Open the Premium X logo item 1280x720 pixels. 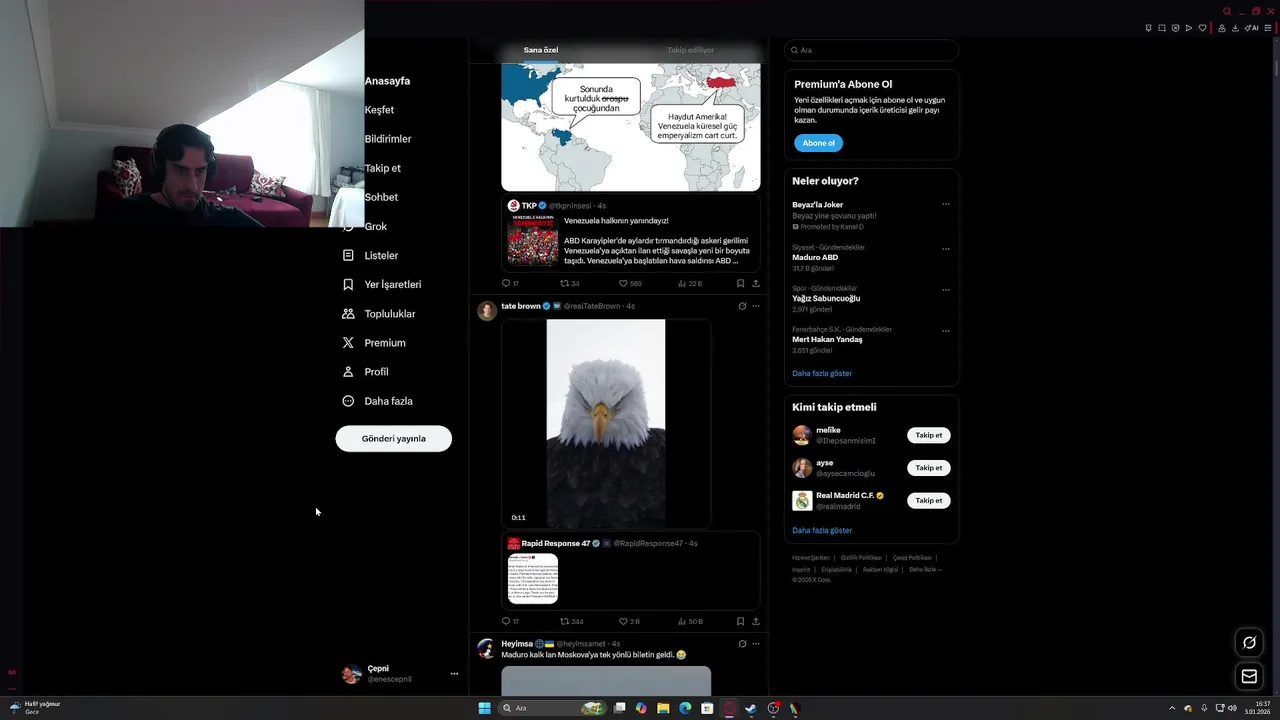(x=348, y=342)
